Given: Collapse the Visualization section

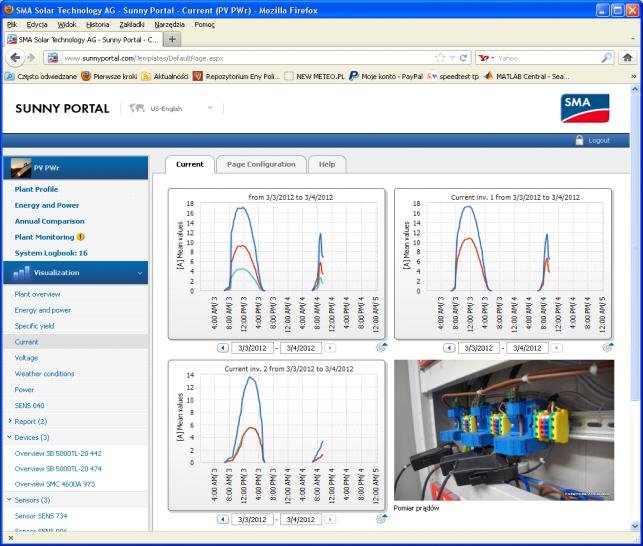Looking at the screenshot, I should [x=140, y=273].
